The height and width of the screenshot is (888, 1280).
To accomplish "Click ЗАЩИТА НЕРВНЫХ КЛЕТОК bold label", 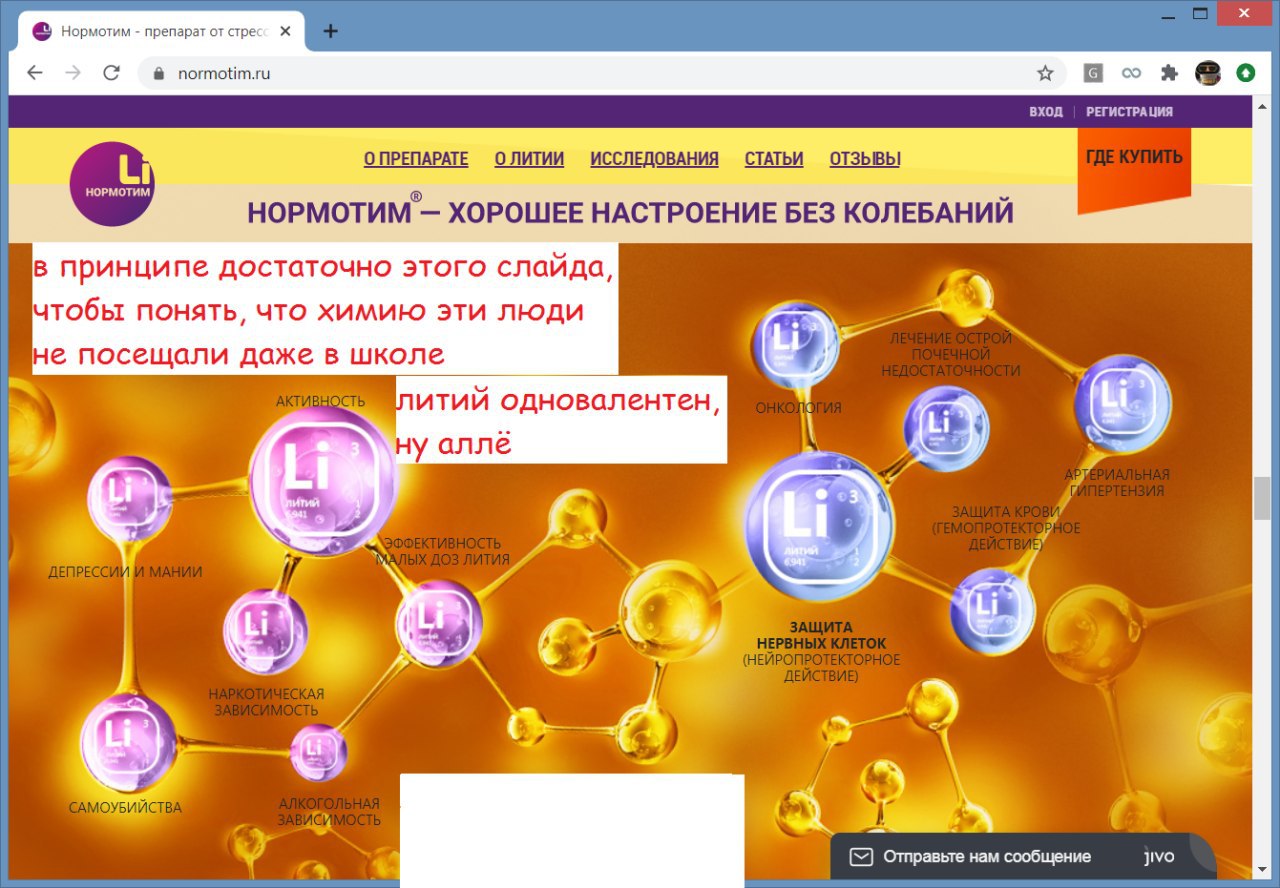I will (821, 635).
